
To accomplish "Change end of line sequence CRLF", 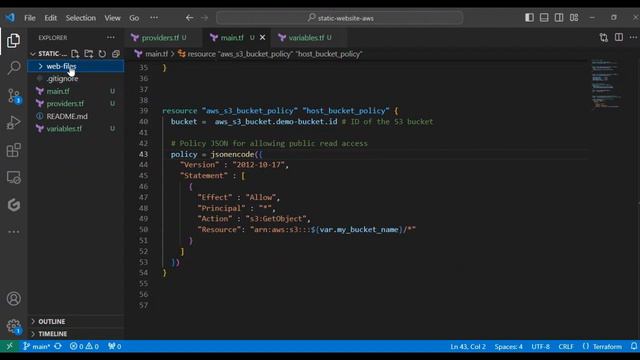I will (566, 347).
